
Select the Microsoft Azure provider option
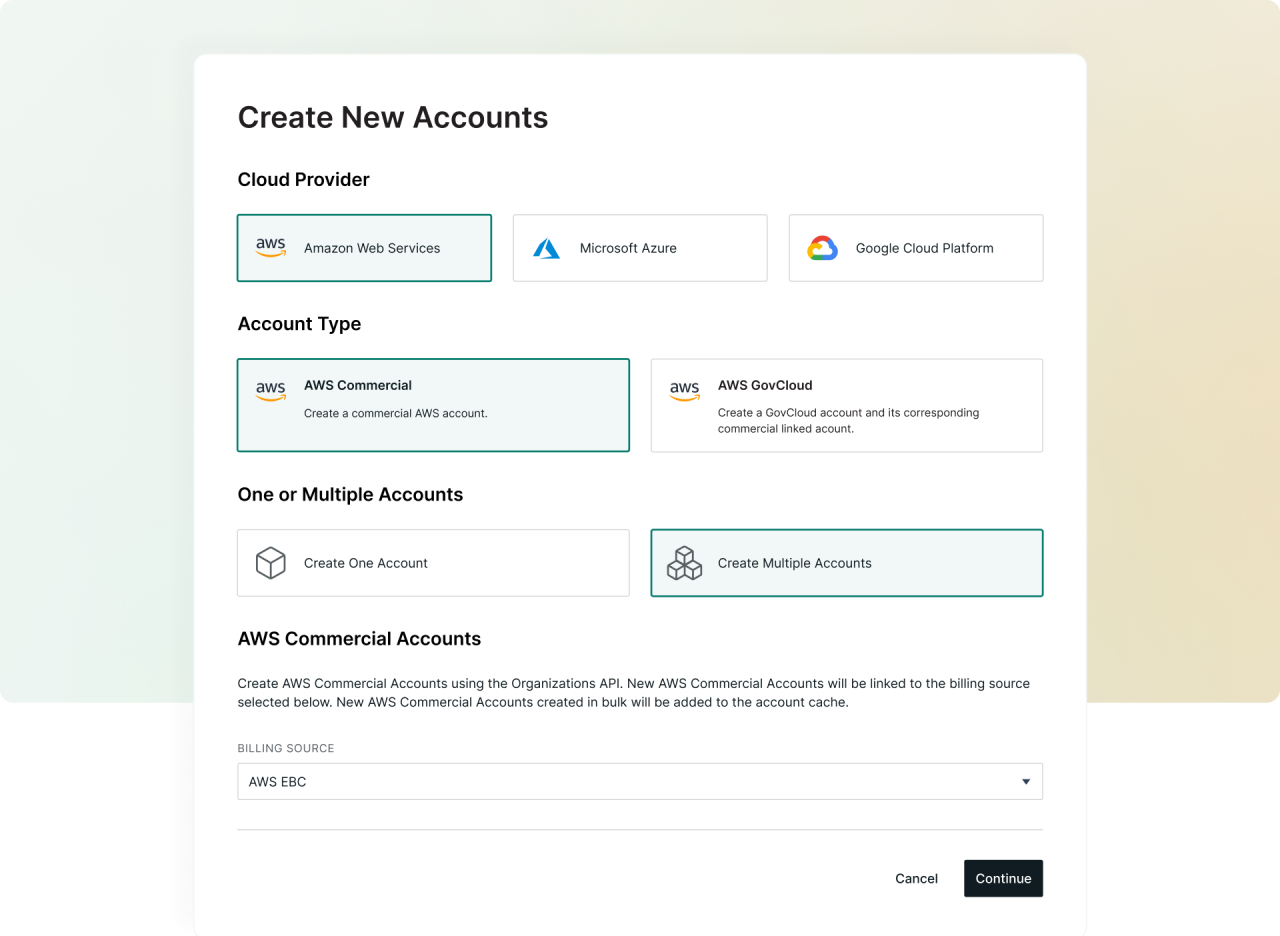tap(640, 247)
